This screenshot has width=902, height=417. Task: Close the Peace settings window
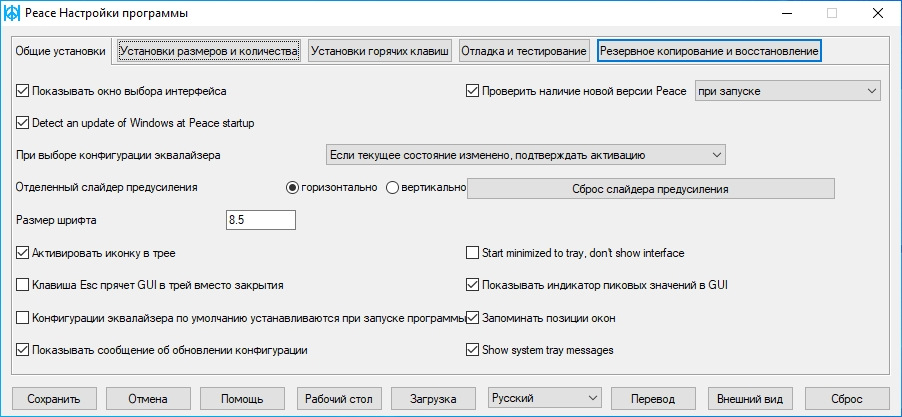877,13
